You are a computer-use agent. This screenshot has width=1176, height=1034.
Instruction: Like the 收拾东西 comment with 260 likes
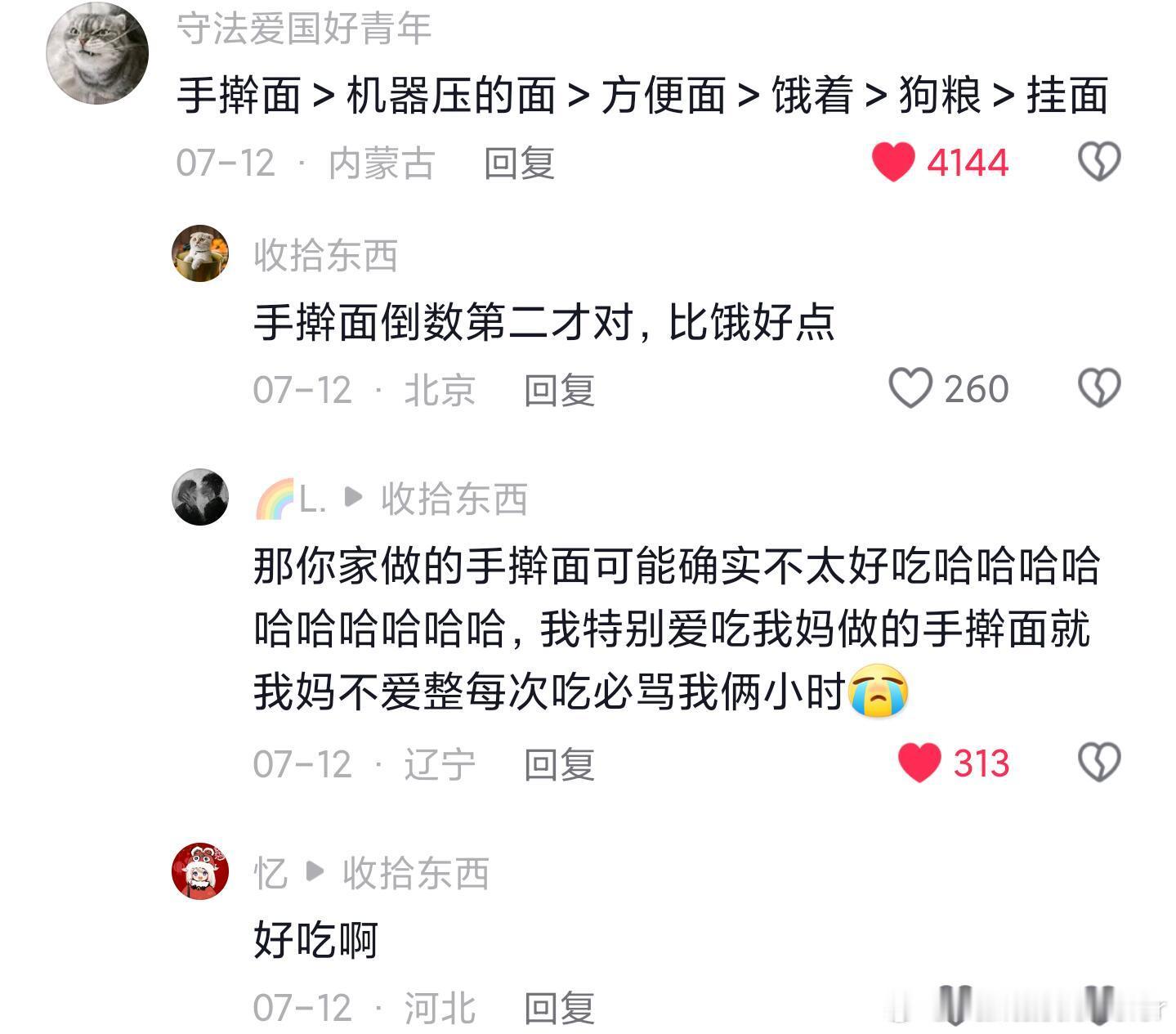[x=910, y=388]
